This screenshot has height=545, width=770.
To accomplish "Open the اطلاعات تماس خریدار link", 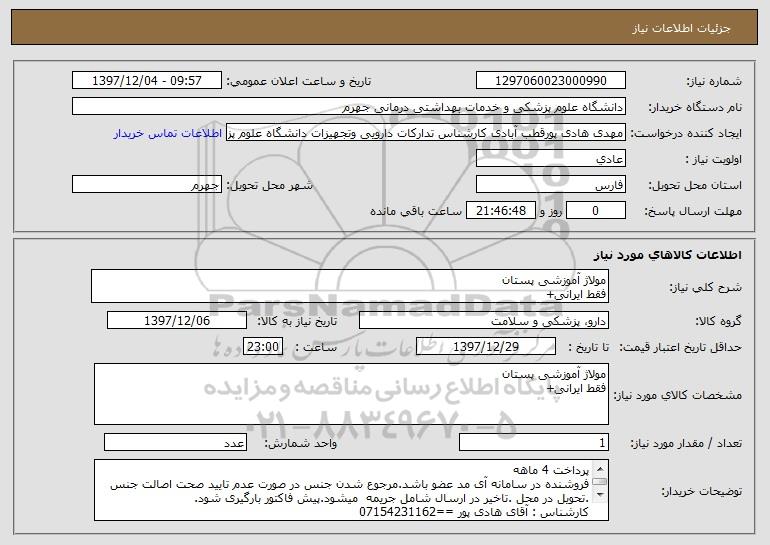I will coord(167,134).
